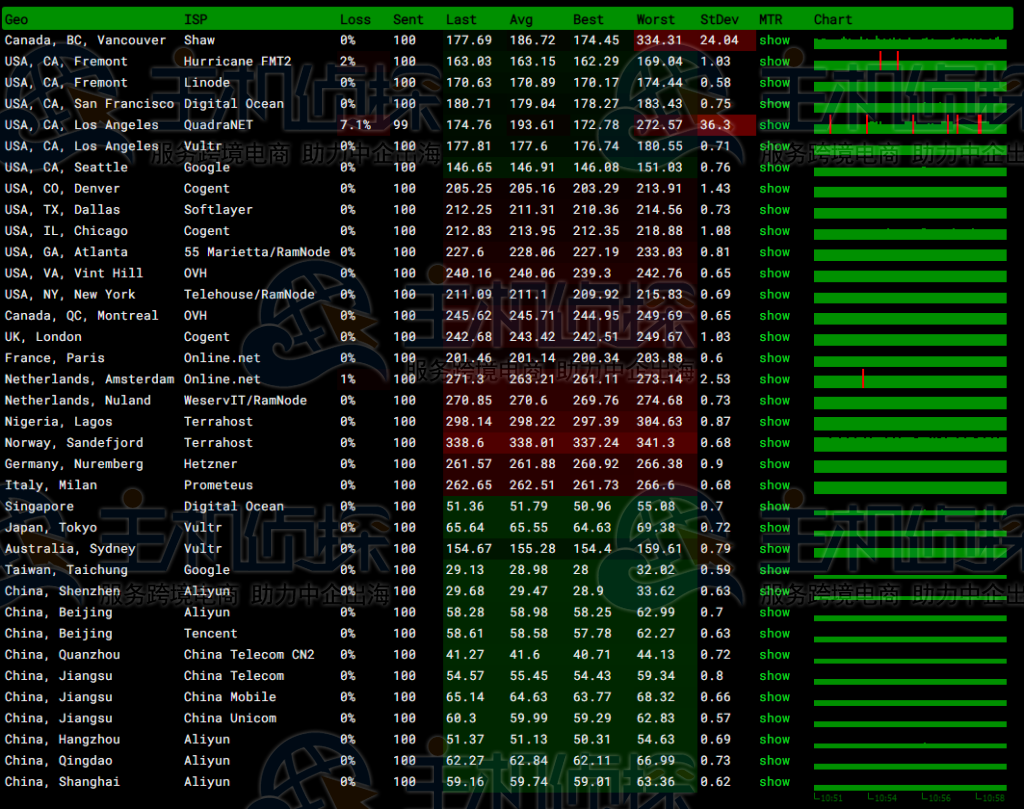Click show link for UK London Cogent
This screenshot has height=809, width=1024.
pos(774,337)
